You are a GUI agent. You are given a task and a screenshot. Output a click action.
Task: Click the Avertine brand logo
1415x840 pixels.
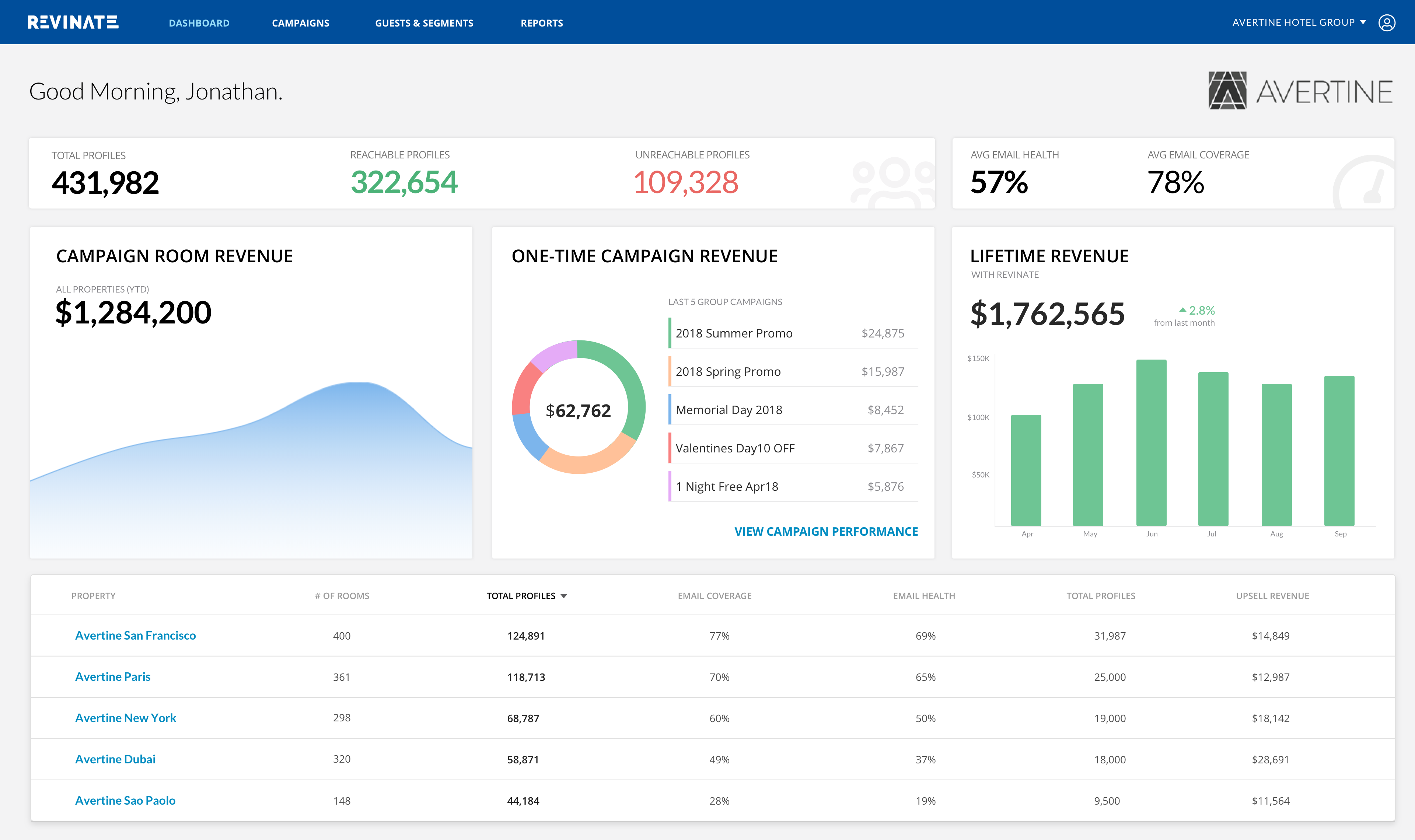[x=1300, y=91]
